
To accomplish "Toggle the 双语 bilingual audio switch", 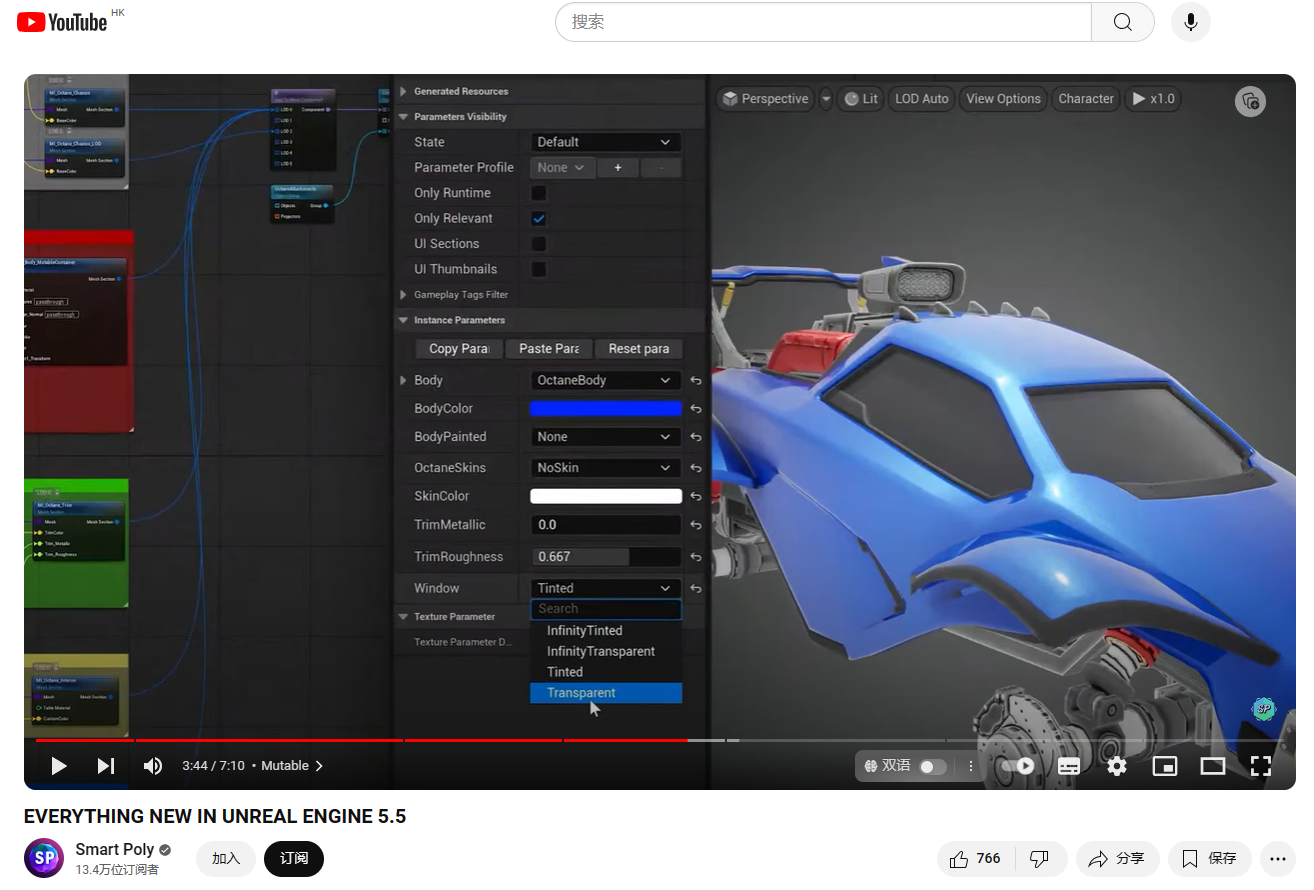I will (x=931, y=766).
